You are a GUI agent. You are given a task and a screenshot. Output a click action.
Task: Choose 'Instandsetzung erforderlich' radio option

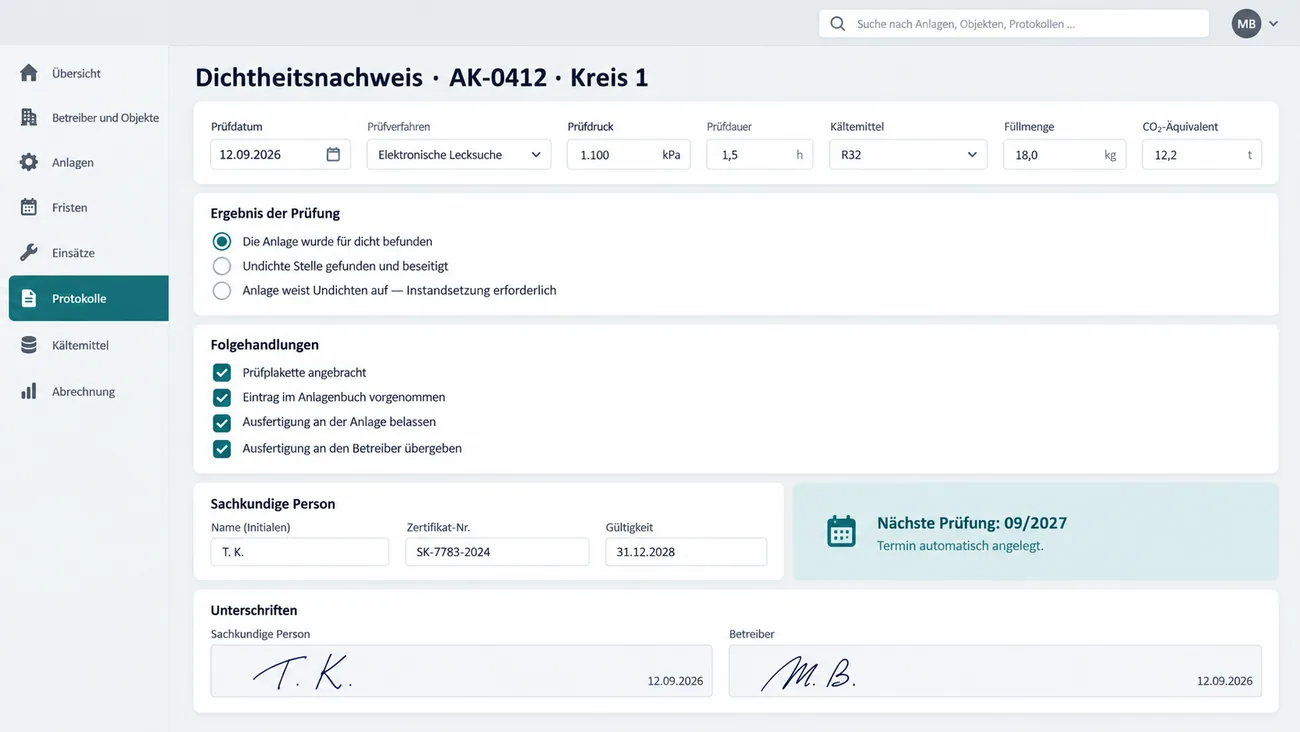tap(222, 290)
